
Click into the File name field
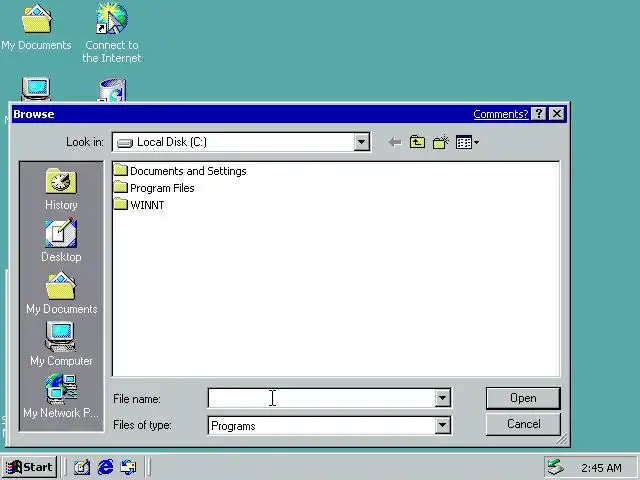[x=322, y=398]
